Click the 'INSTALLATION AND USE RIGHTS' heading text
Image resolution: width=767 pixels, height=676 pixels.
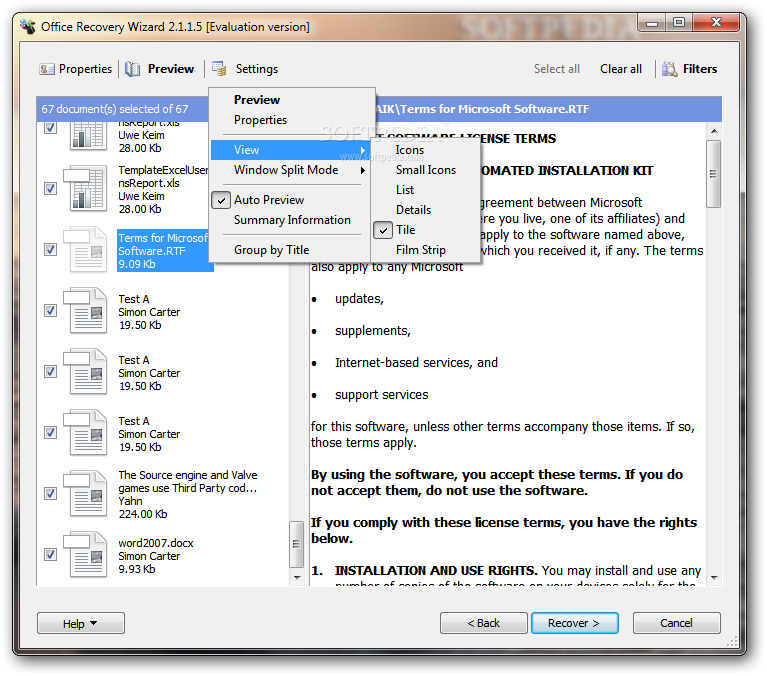pos(436,571)
